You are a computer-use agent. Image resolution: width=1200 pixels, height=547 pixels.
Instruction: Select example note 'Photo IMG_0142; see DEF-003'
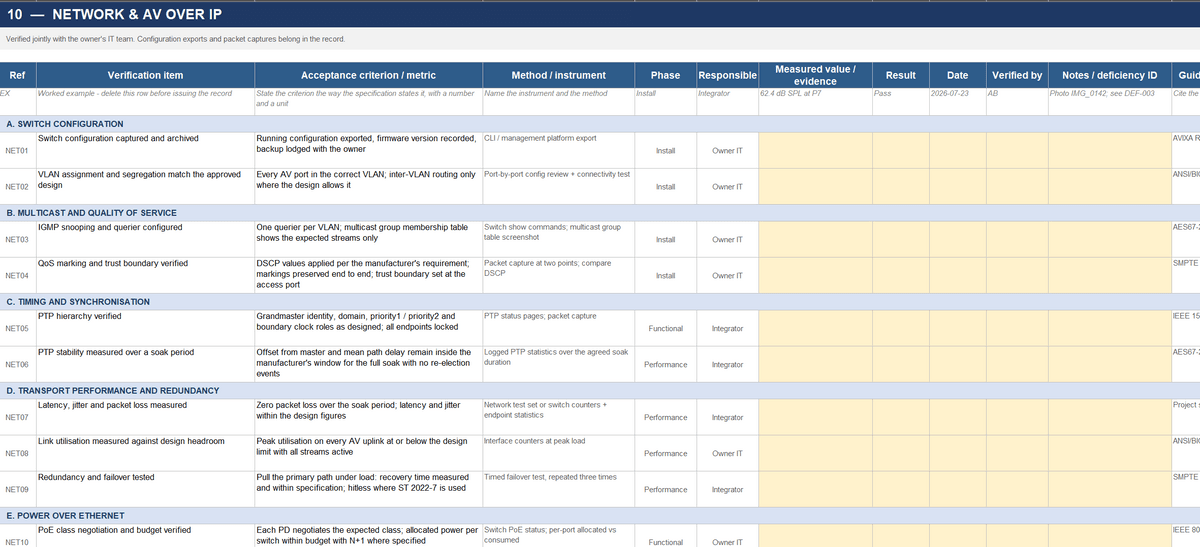click(x=1109, y=102)
